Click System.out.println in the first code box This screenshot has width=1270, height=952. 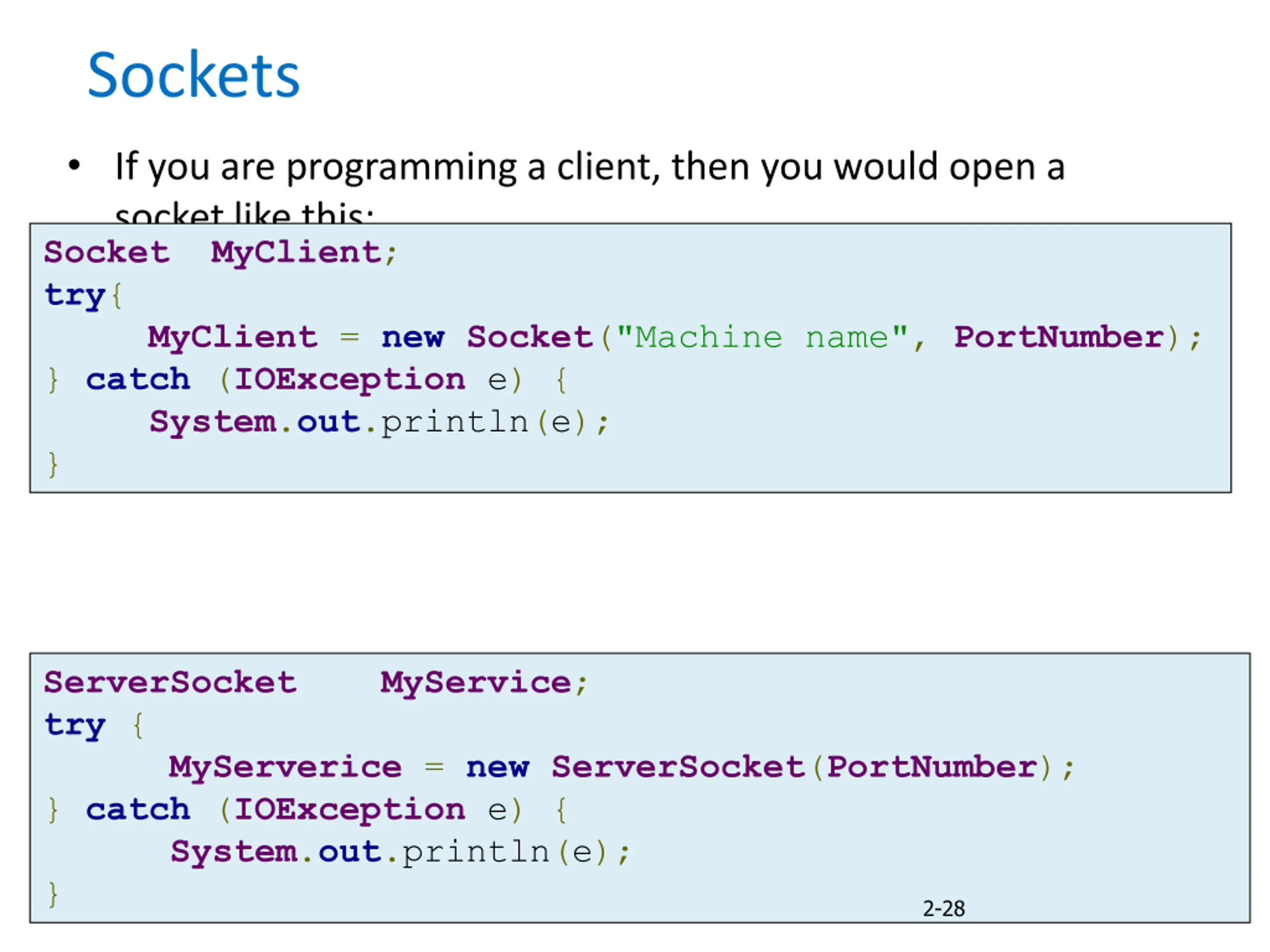click(379, 422)
